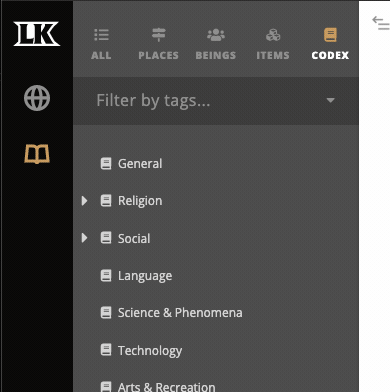390x392 pixels.
Task: Click the book icon beside Science & Phenomena
Action: point(106,313)
